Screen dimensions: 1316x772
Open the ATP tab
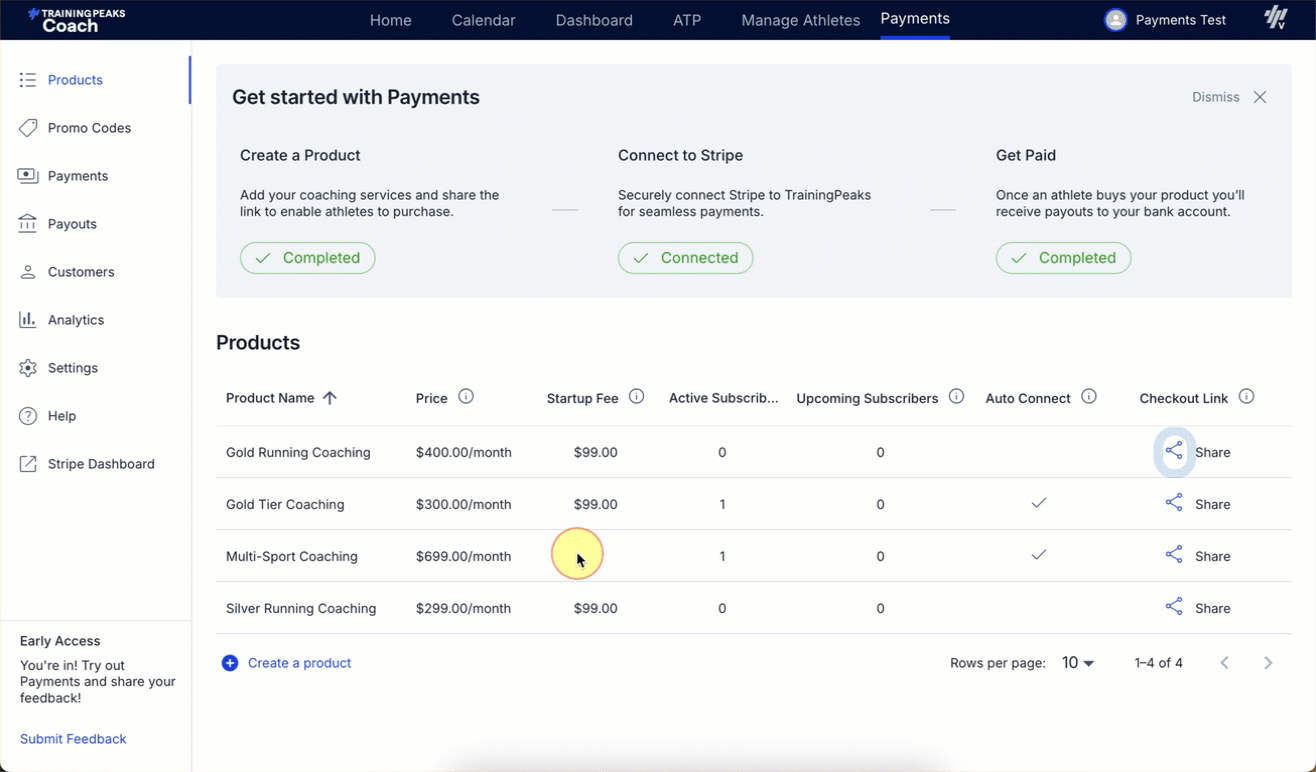click(x=687, y=20)
